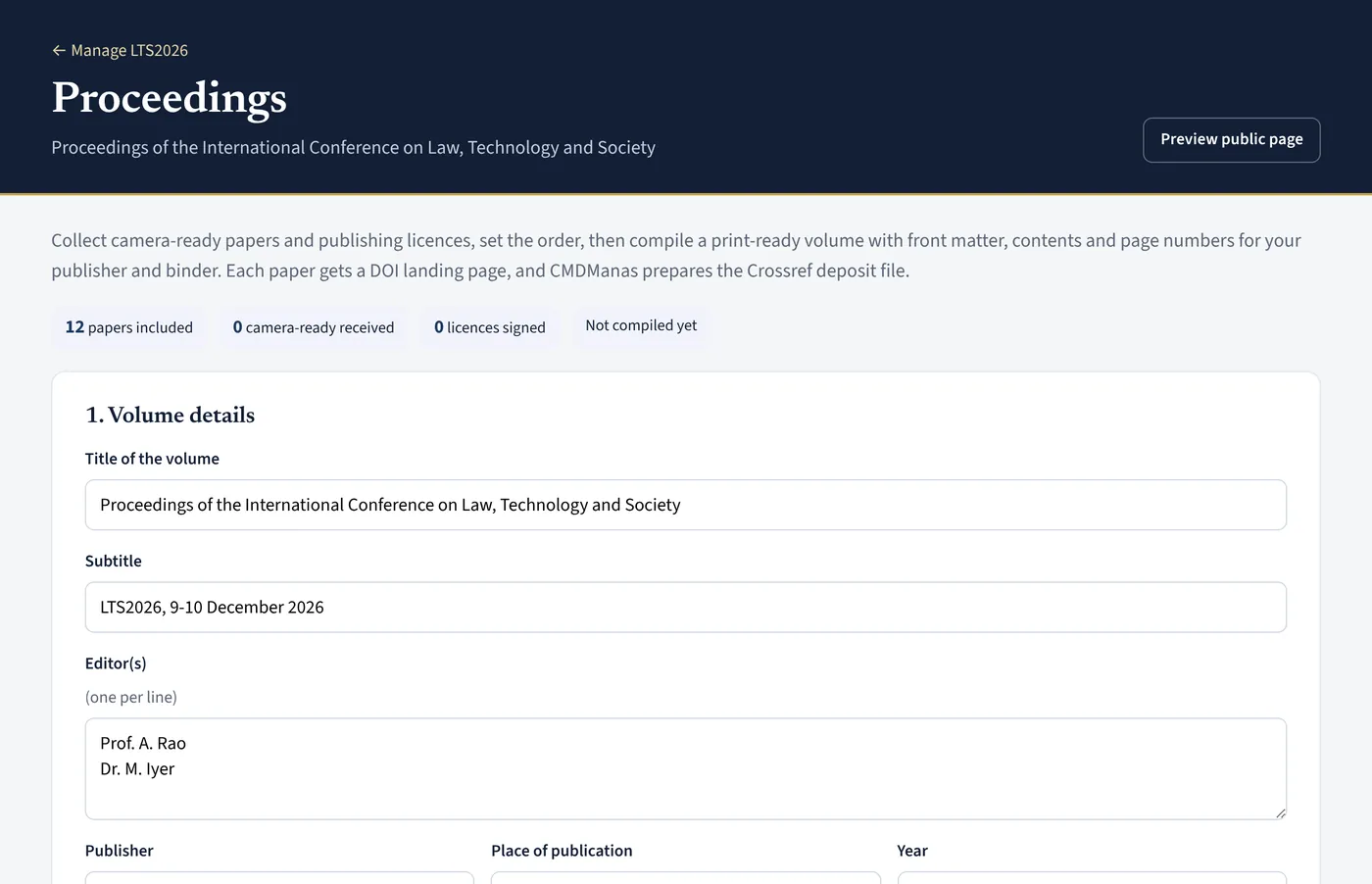Click the 0 camera-ready received stat

point(314,327)
